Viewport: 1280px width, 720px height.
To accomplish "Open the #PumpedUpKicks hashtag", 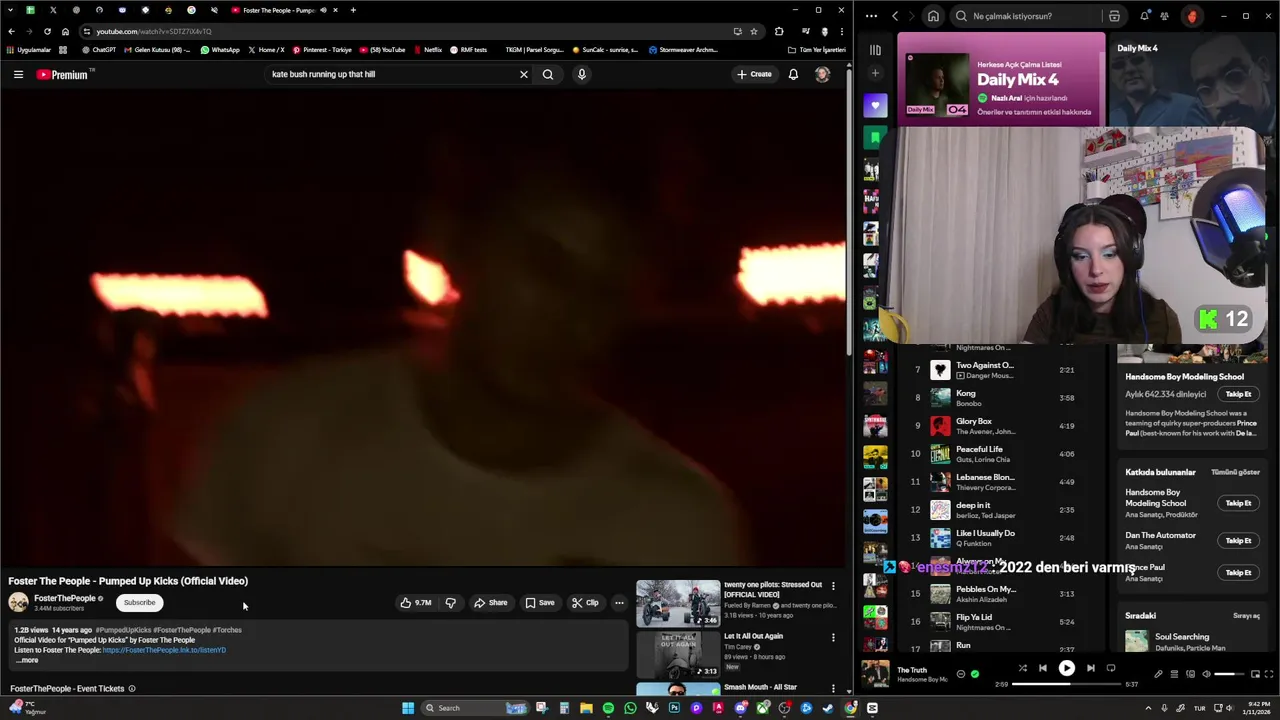I will 123,630.
